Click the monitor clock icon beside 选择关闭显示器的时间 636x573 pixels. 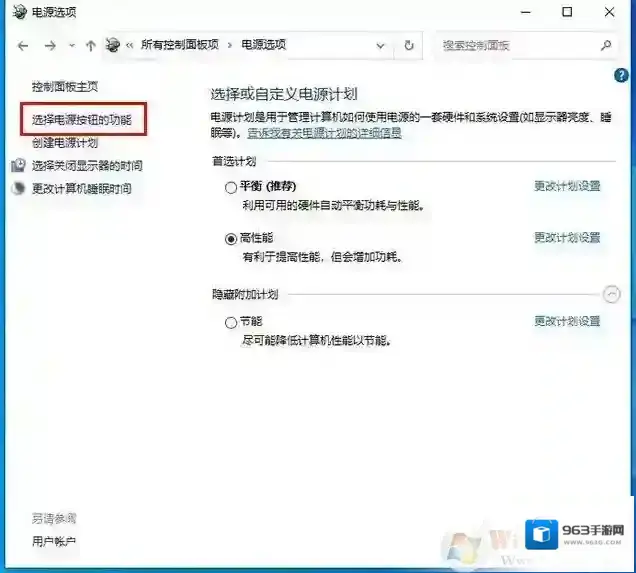tap(18, 165)
